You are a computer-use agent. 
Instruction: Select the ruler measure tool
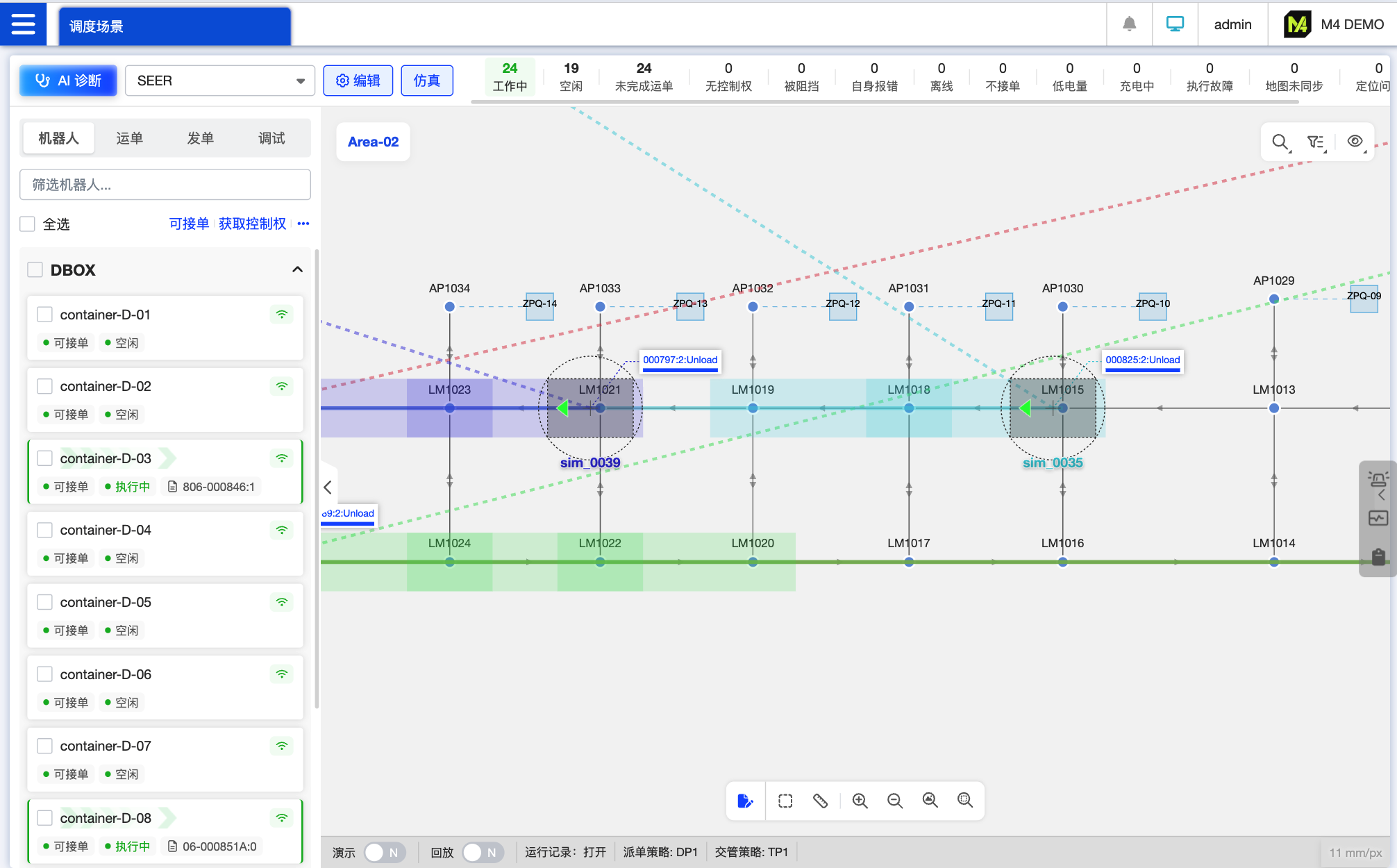[x=820, y=801]
